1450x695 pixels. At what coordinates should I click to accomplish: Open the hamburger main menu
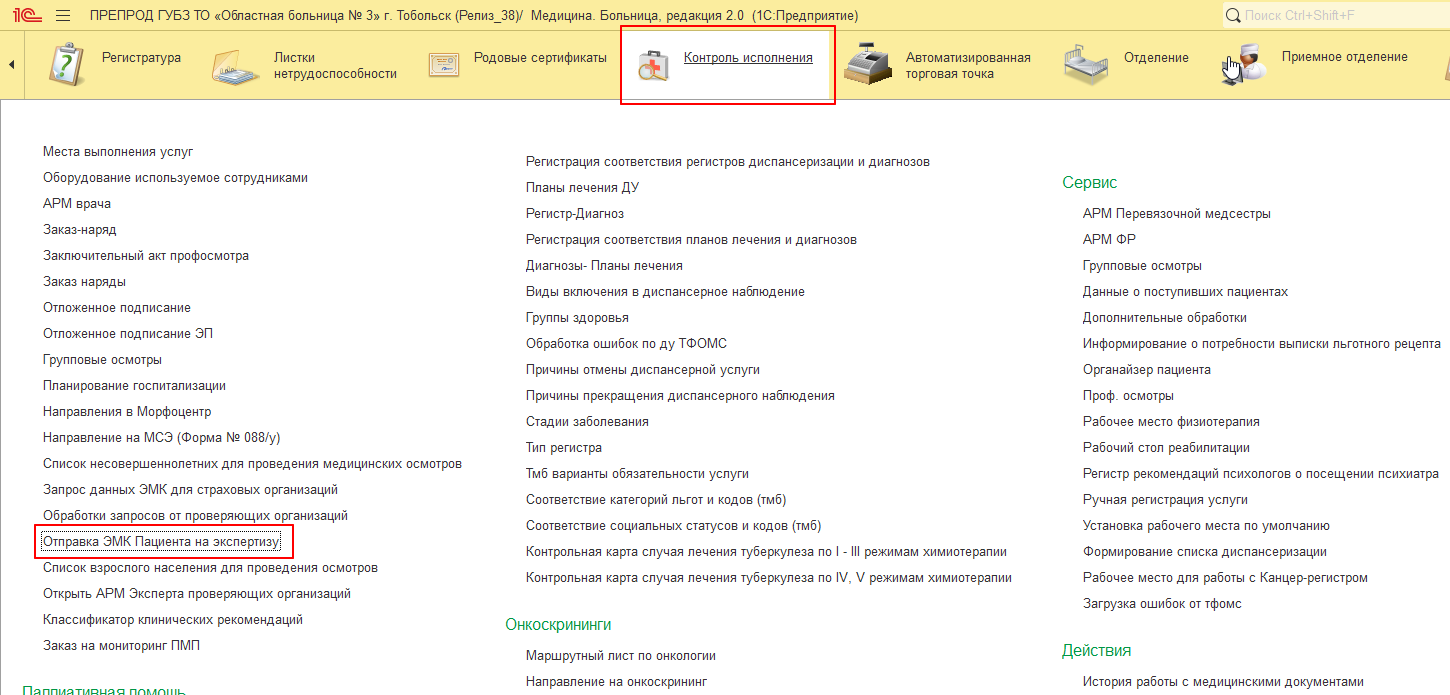click(63, 16)
